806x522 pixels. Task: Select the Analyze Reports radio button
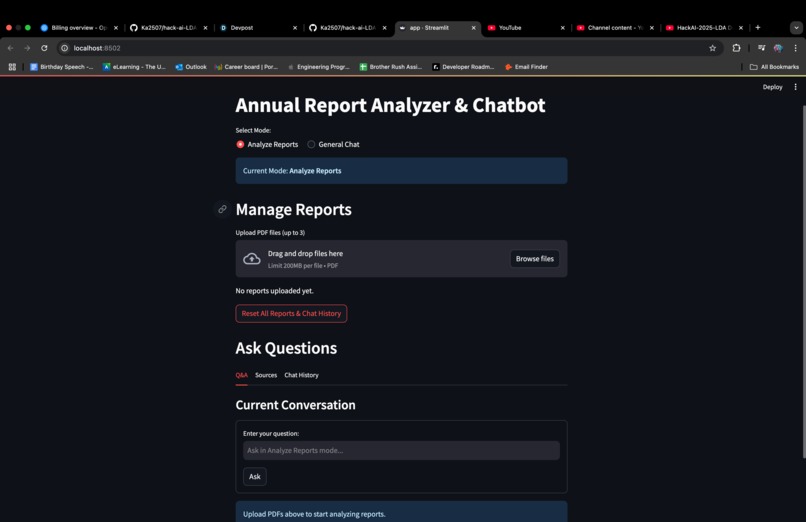(240, 144)
